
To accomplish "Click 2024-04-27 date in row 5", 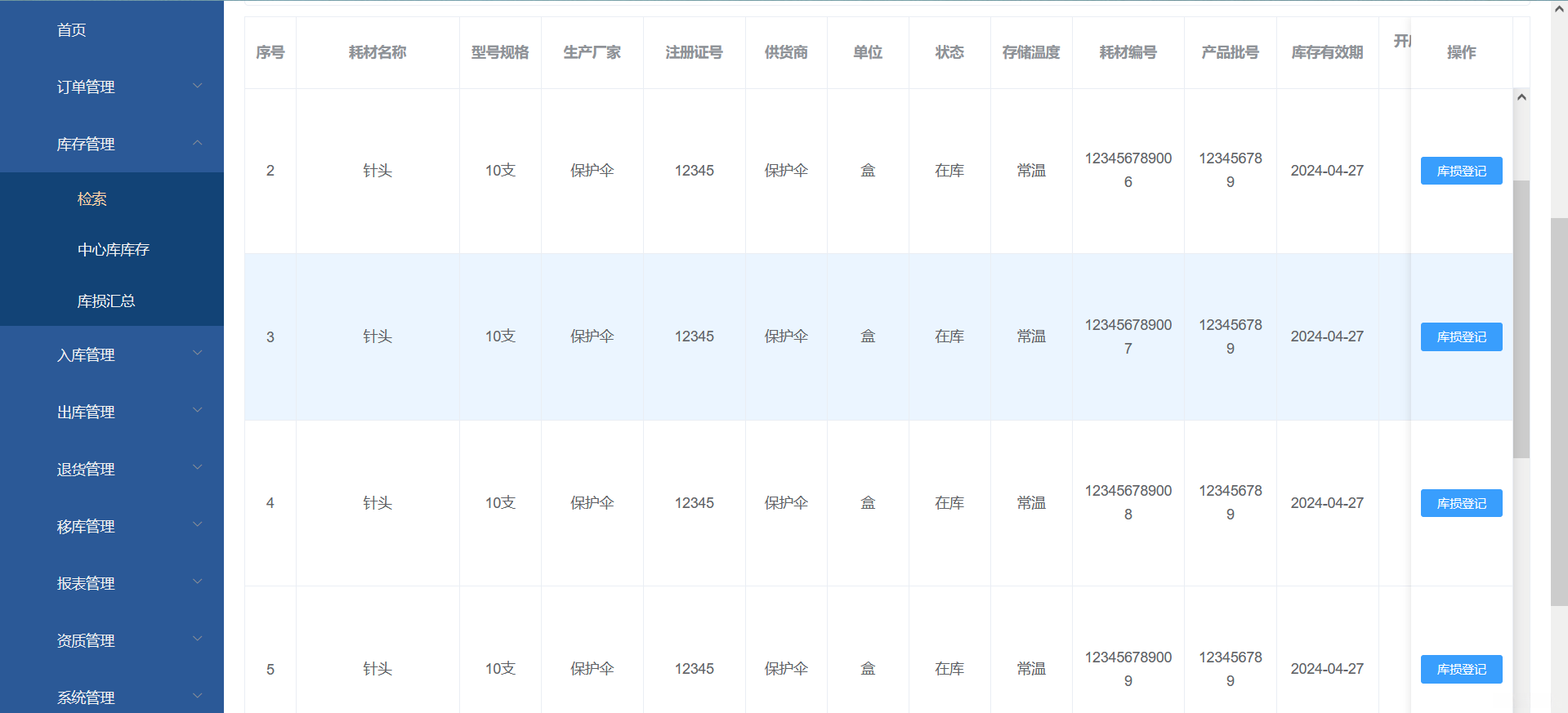I will [x=1327, y=669].
